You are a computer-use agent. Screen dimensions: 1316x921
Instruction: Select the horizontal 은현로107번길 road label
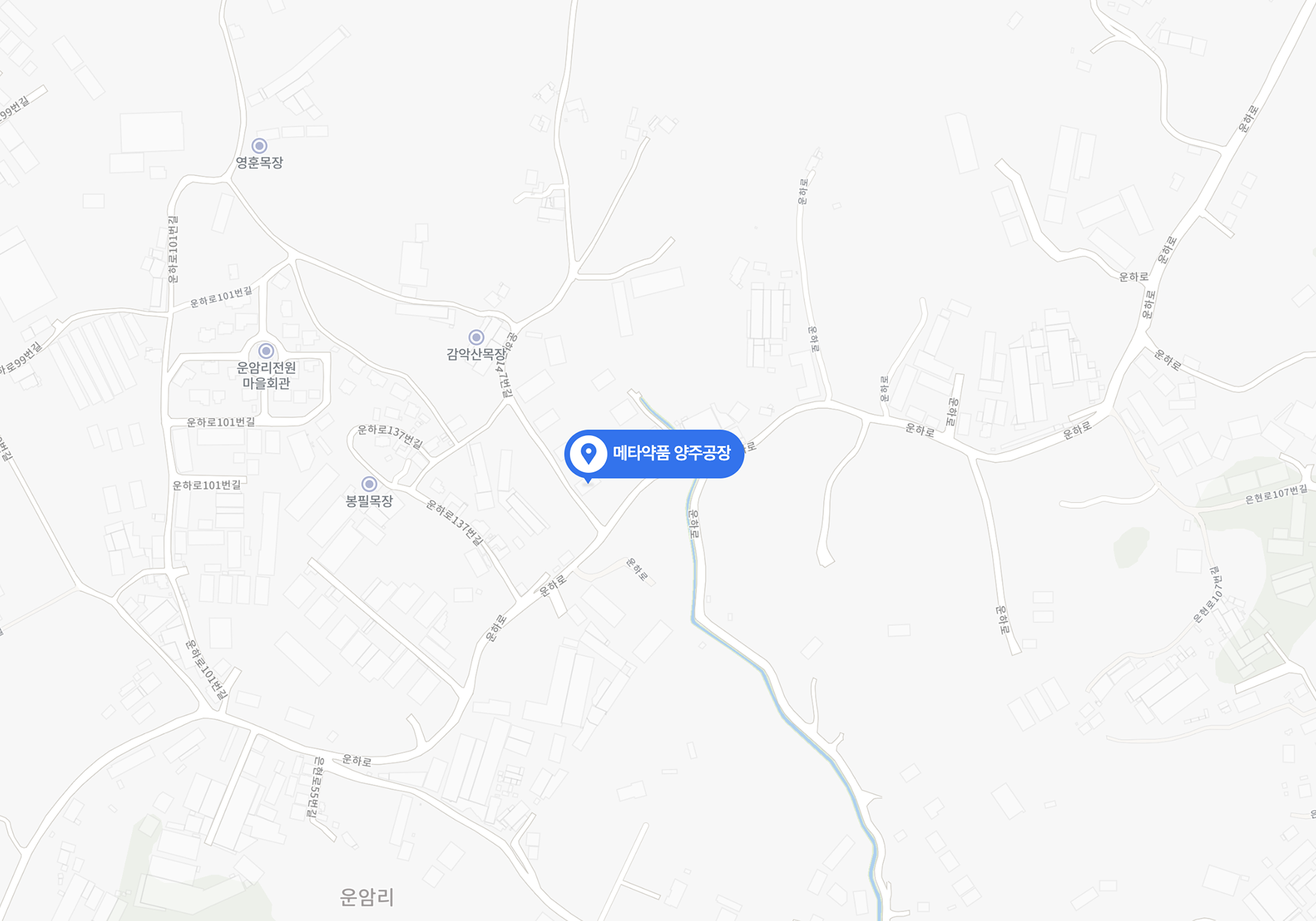click(1276, 494)
